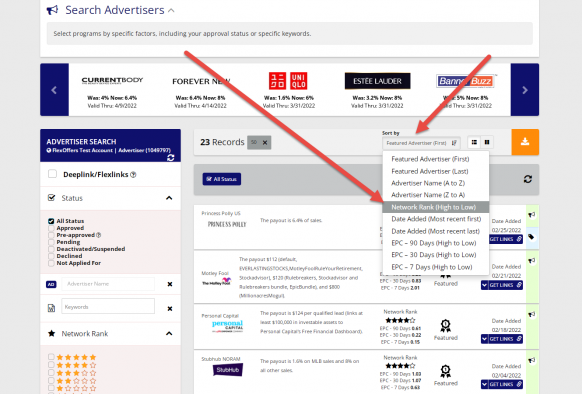This screenshot has width=582, height=394.
Task: Click the Princess Polly advertiser logo
Action: (x=227, y=225)
